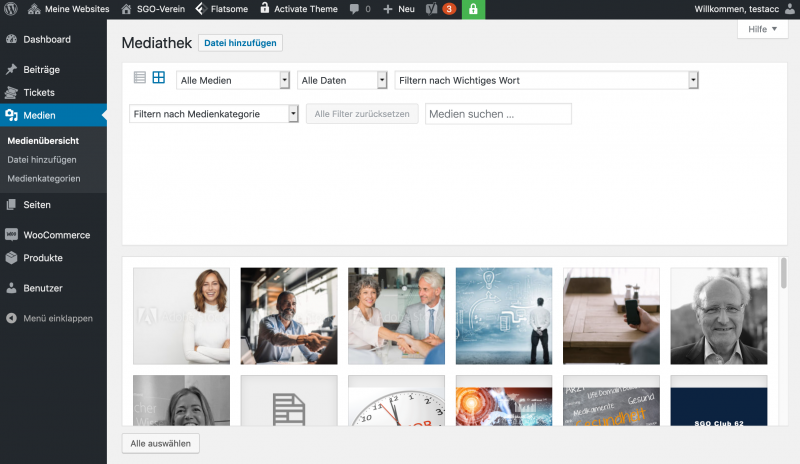Open the Willkommen, testacc user menu
Screen dimensions: 800x464
click(744, 9)
